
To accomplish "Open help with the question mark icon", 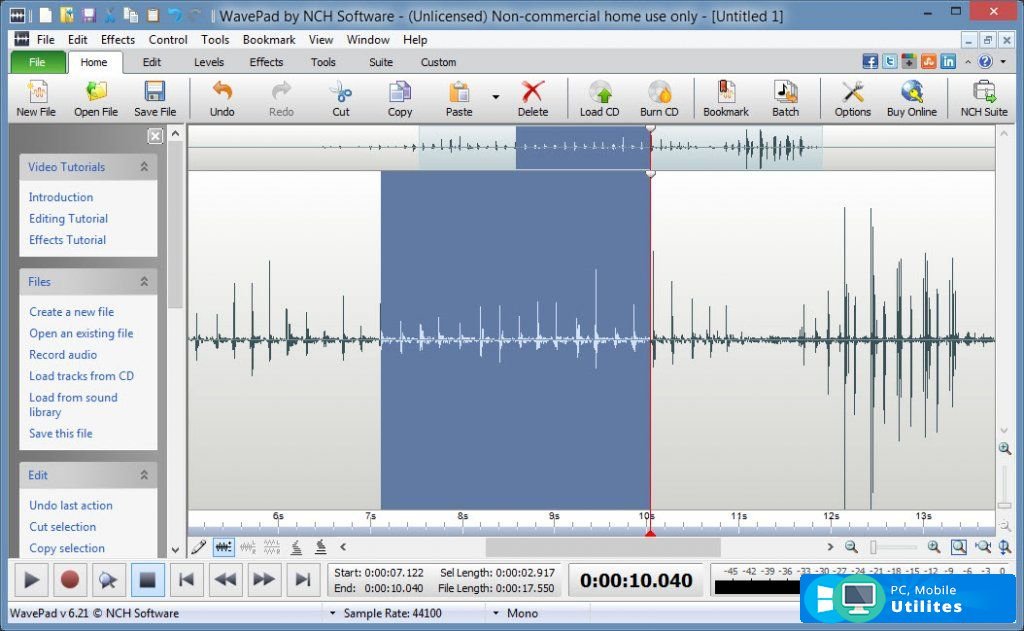I will tap(985, 61).
